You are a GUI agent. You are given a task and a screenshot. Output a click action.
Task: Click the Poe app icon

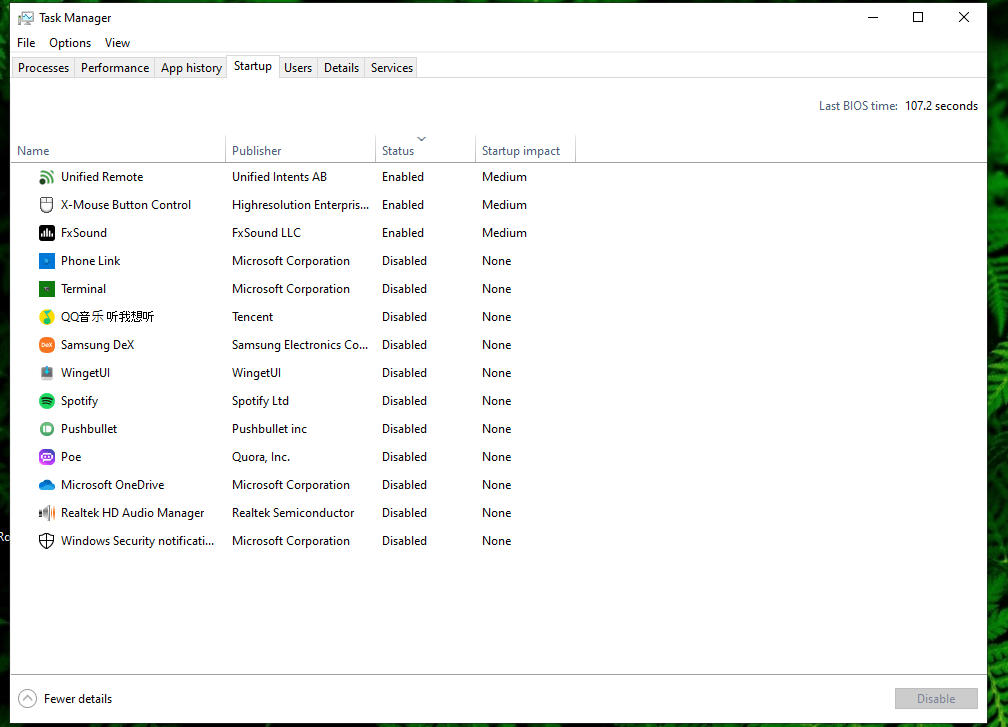(46, 457)
